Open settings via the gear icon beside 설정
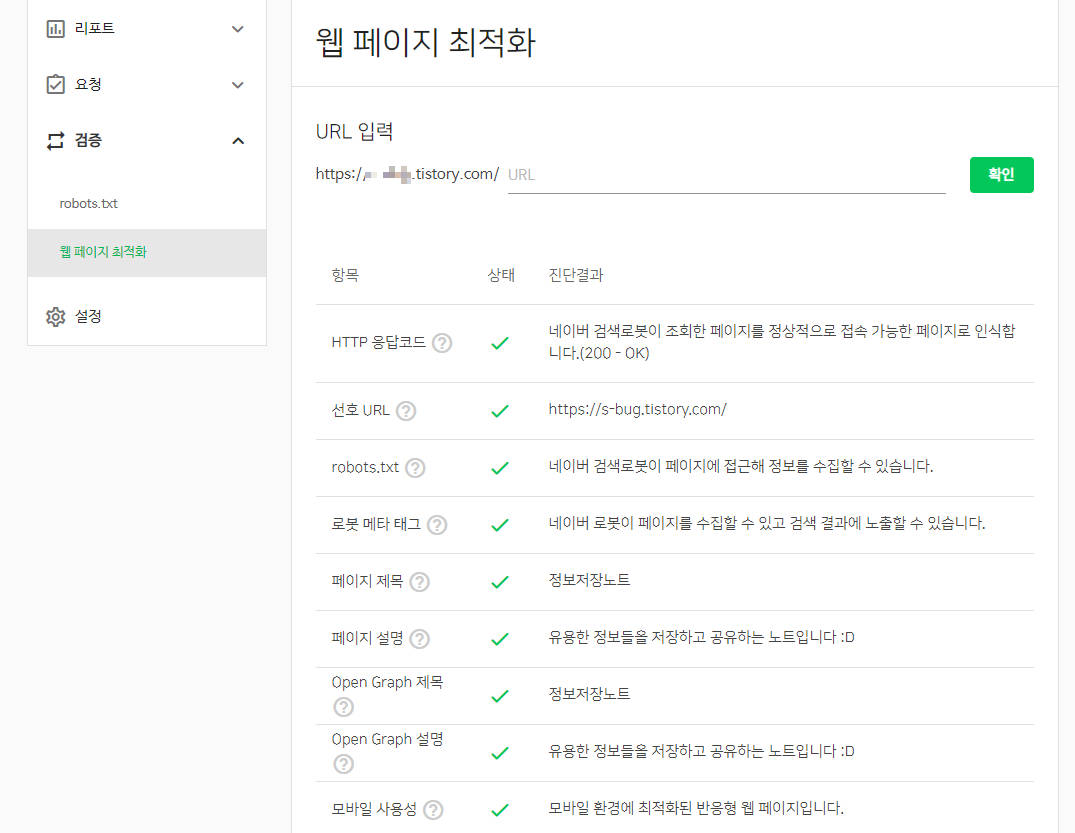Screen dimensions: 1075x833 (57, 315)
